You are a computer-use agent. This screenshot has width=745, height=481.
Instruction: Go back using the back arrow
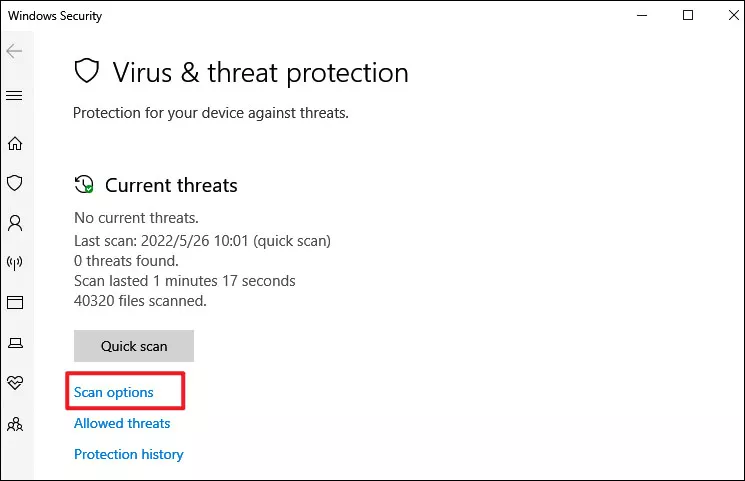coord(14,51)
